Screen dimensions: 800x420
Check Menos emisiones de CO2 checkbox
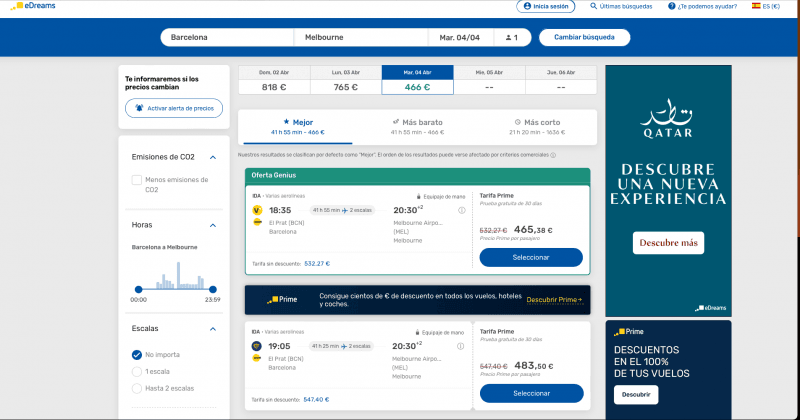[x=137, y=180]
